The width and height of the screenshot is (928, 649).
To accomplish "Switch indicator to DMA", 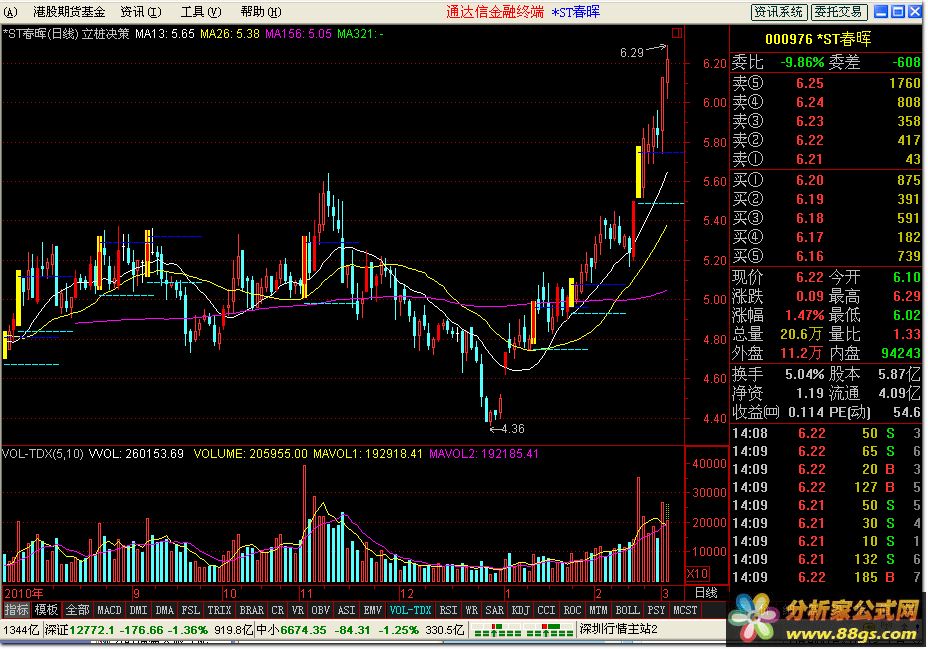I will click(164, 610).
